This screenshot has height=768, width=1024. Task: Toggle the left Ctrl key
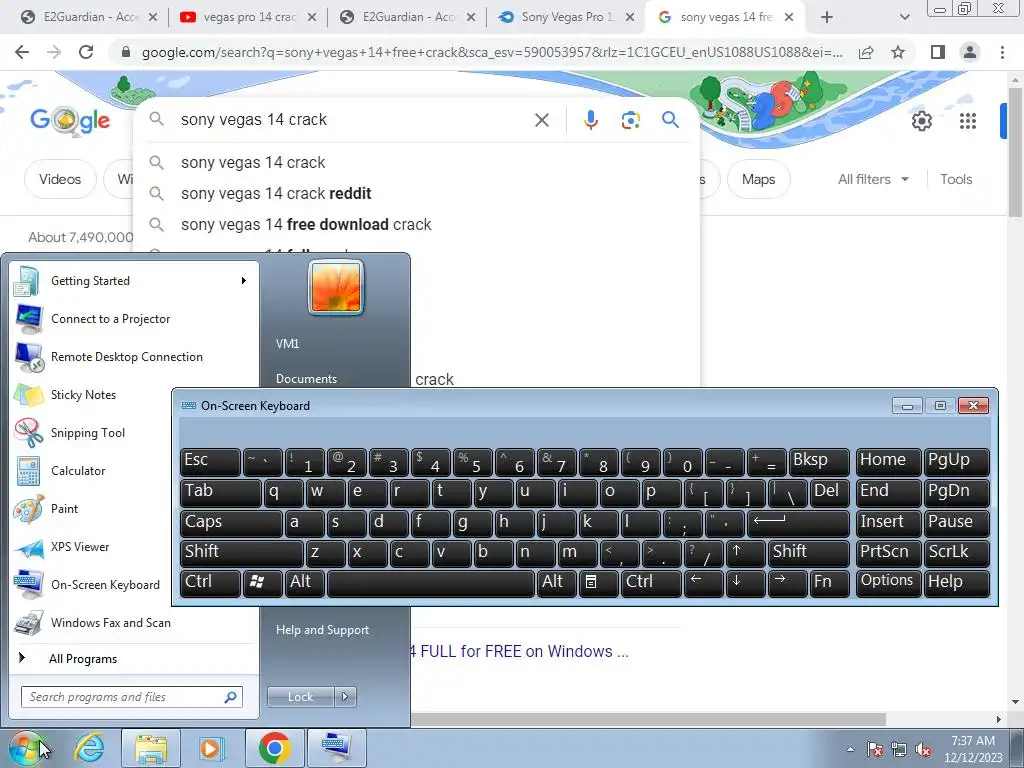click(210, 583)
